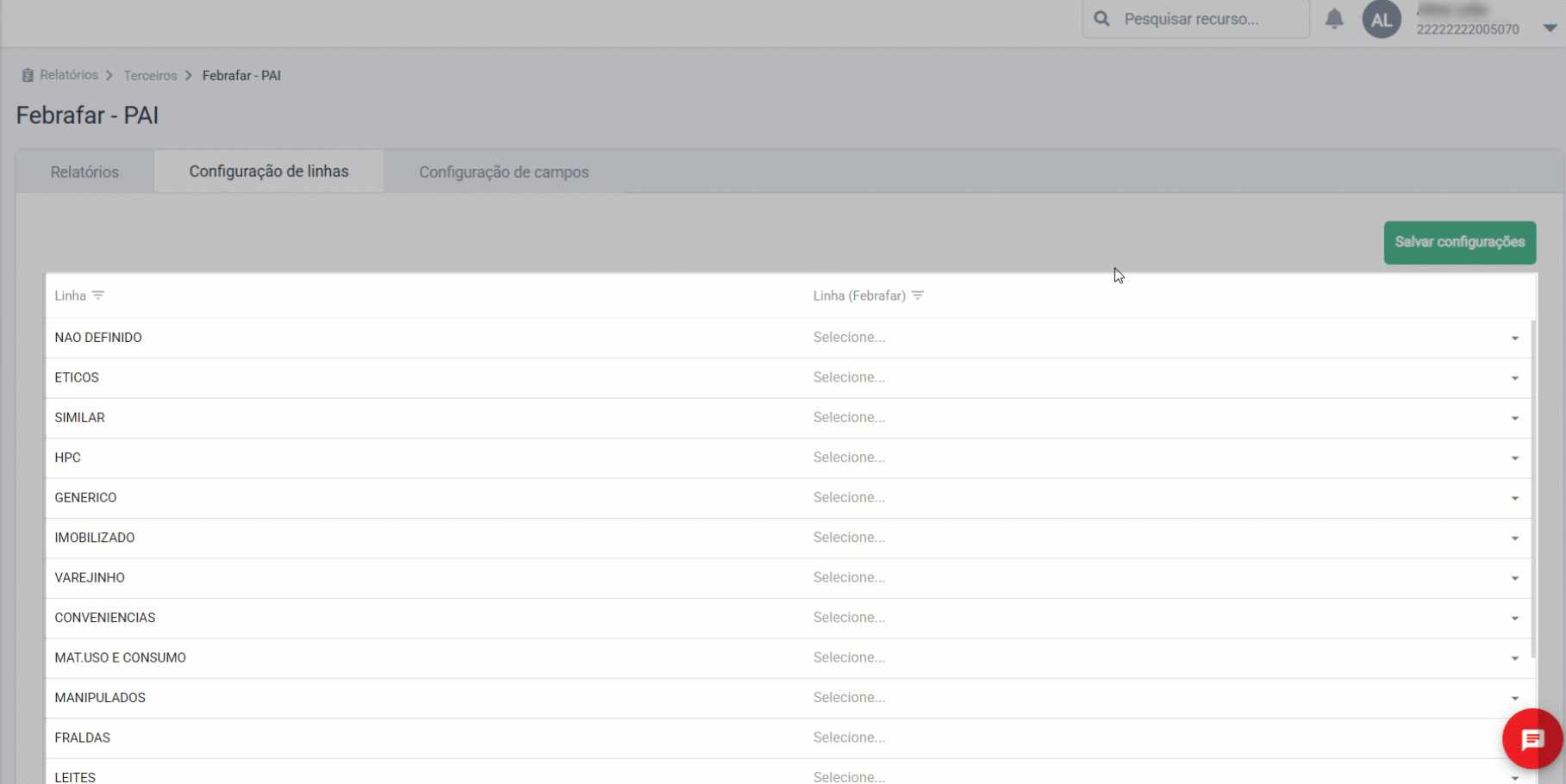The image size is (1566, 784).
Task: Filter the Linha (Febrafar) column
Action: pyautogui.click(x=918, y=296)
